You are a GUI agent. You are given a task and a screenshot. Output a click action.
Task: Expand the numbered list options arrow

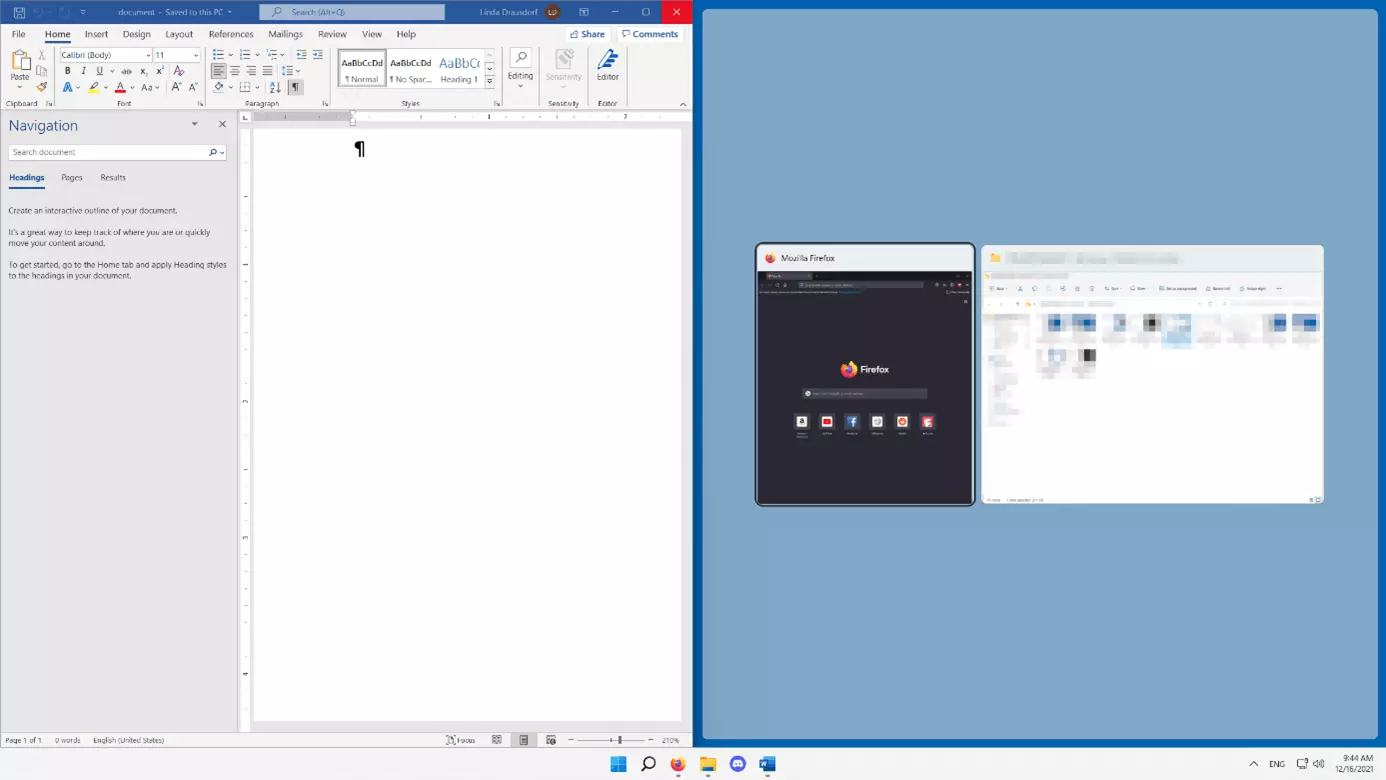click(x=258, y=55)
